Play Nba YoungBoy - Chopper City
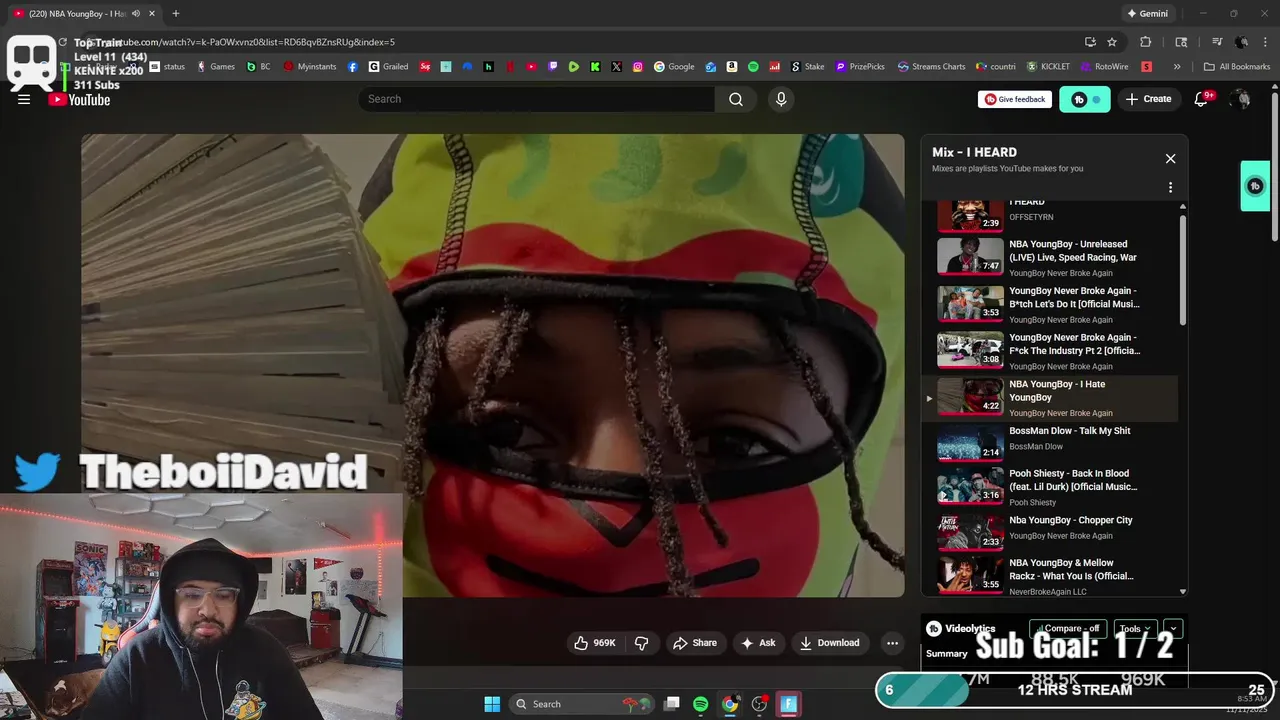The image size is (1280, 720). click(1050, 533)
